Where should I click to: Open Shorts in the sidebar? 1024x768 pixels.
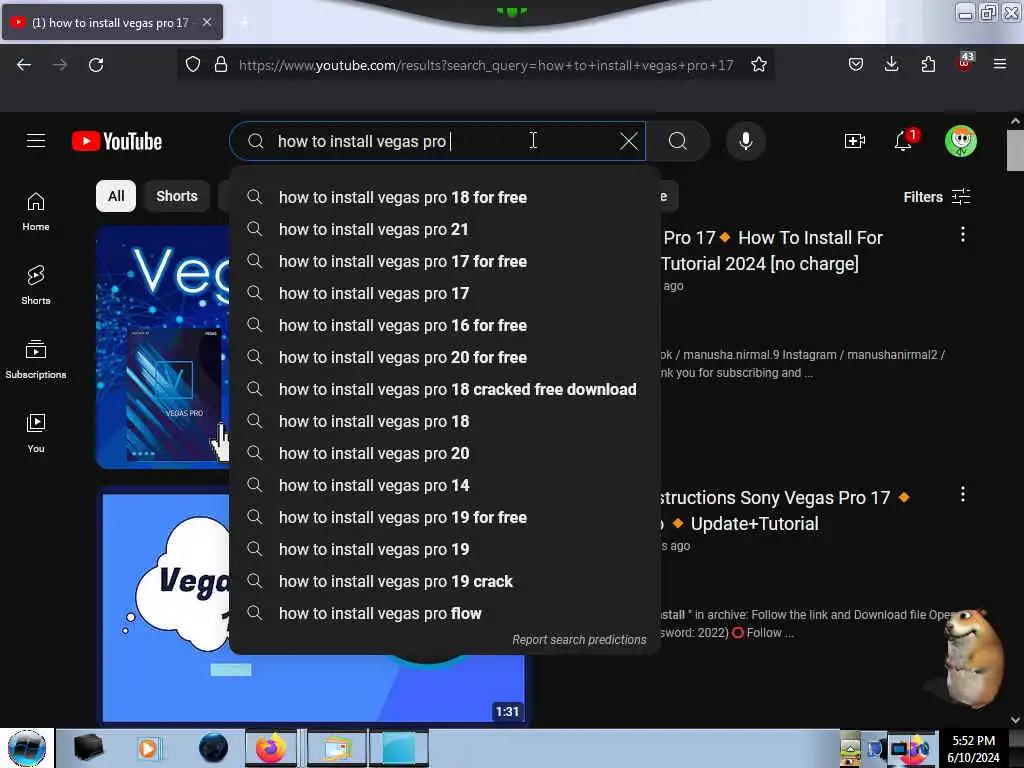tap(36, 285)
